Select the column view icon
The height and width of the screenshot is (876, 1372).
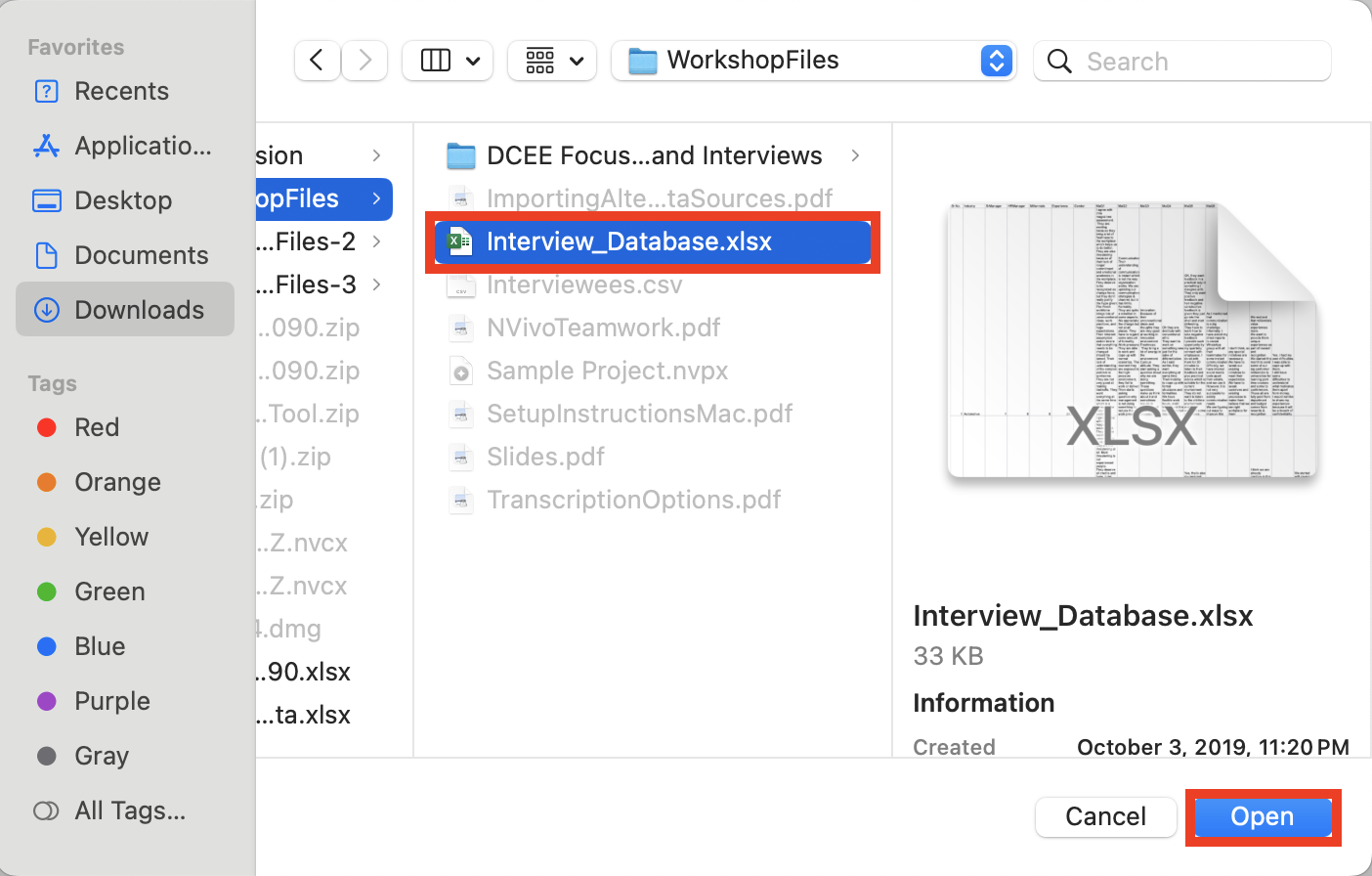click(x=436, y=61)
